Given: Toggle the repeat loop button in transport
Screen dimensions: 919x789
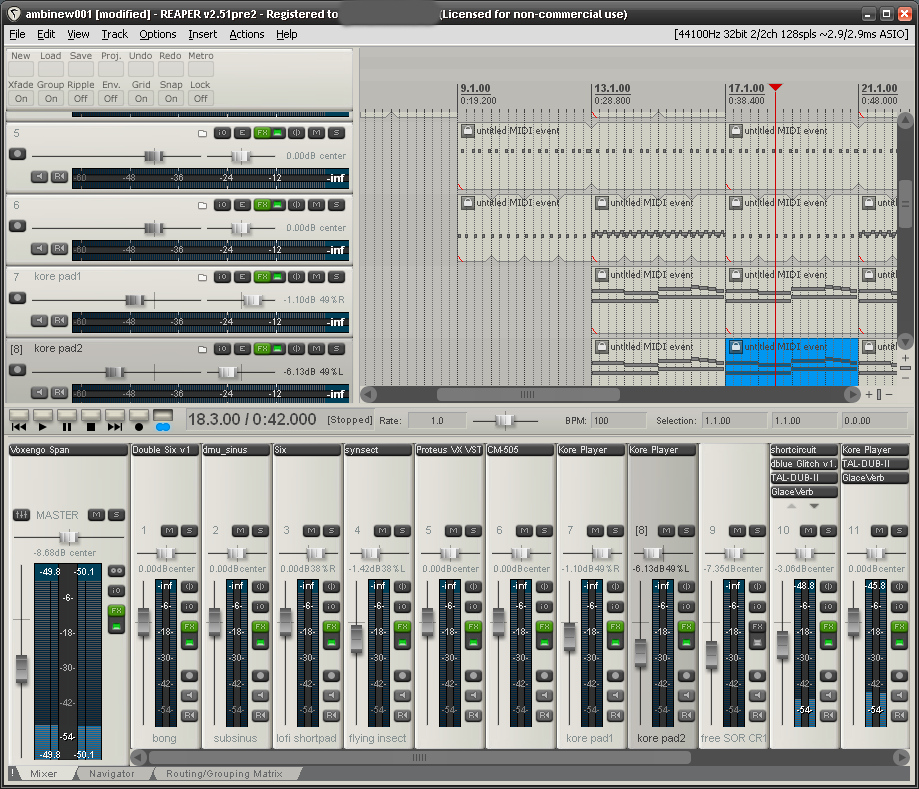Looking at the screenshot, I should click(x=163, y=420).
